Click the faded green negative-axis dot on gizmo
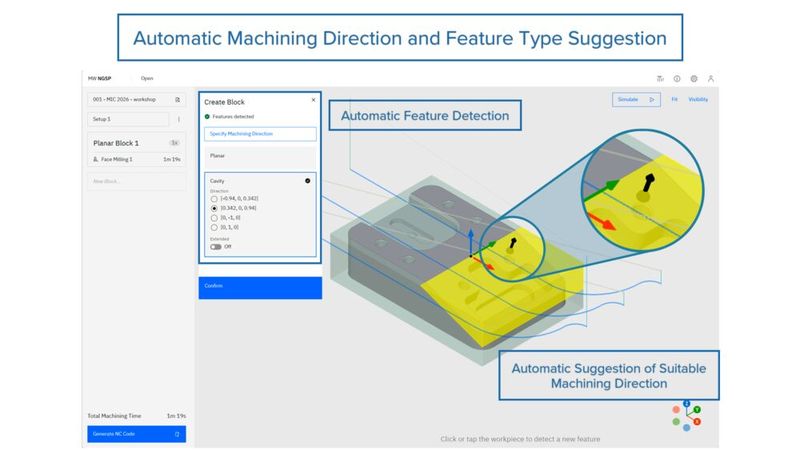Viewport: 800px width, 450px height. [676, 421]
